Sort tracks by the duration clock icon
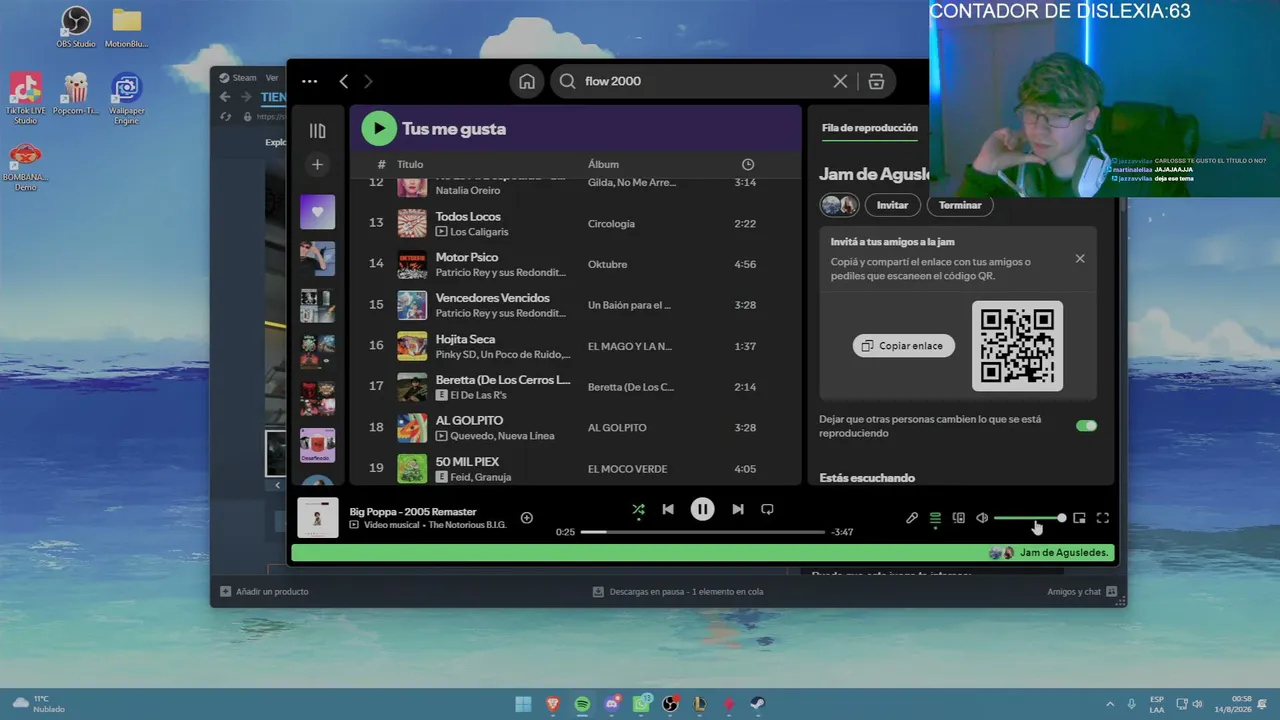The image size is (1280, 720). tap(748, 164)
